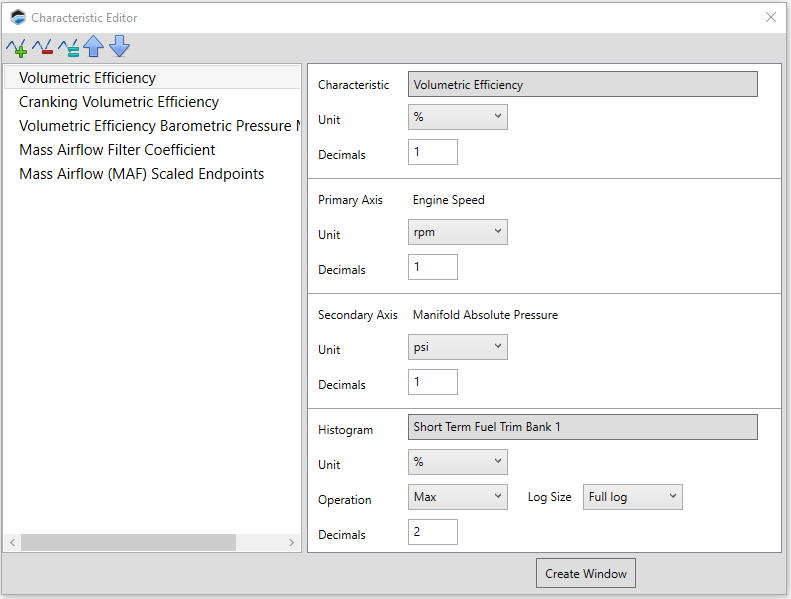Click the Histogram Decimals input field
The height and width of the screenshot is (599, 791).
point(433,532)
